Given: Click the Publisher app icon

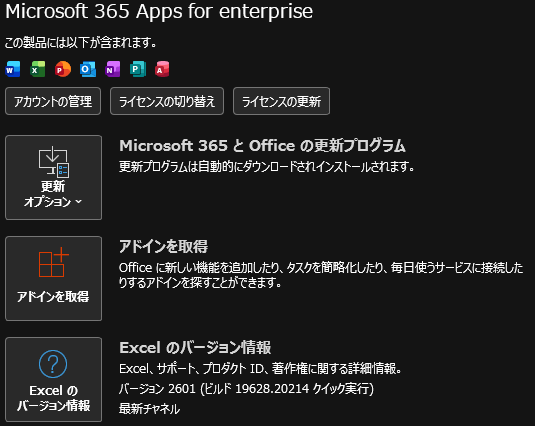Looking at the screenshot, I should coord(138,69).
